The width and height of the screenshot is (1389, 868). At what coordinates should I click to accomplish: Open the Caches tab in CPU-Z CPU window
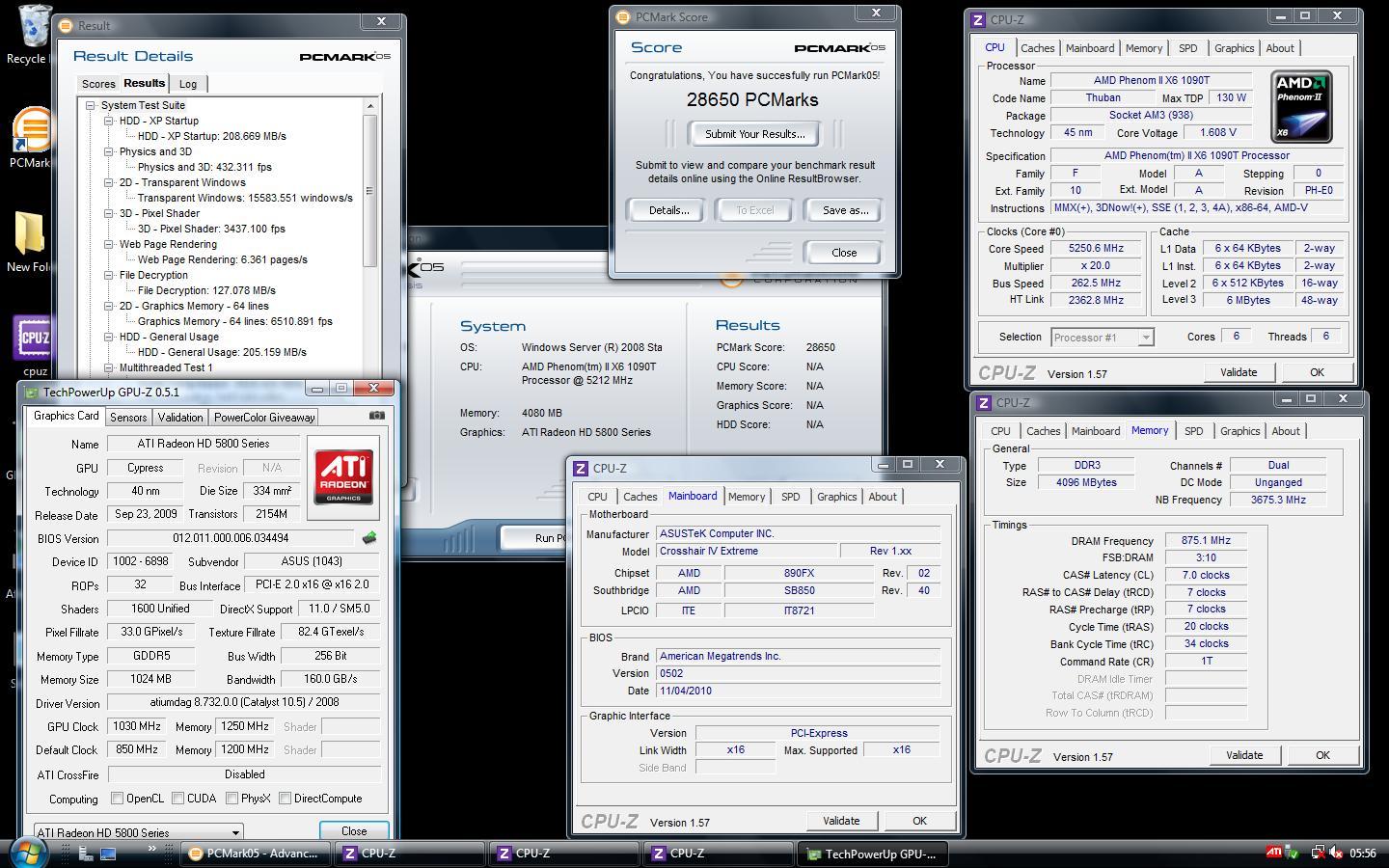coord(1038,48)
